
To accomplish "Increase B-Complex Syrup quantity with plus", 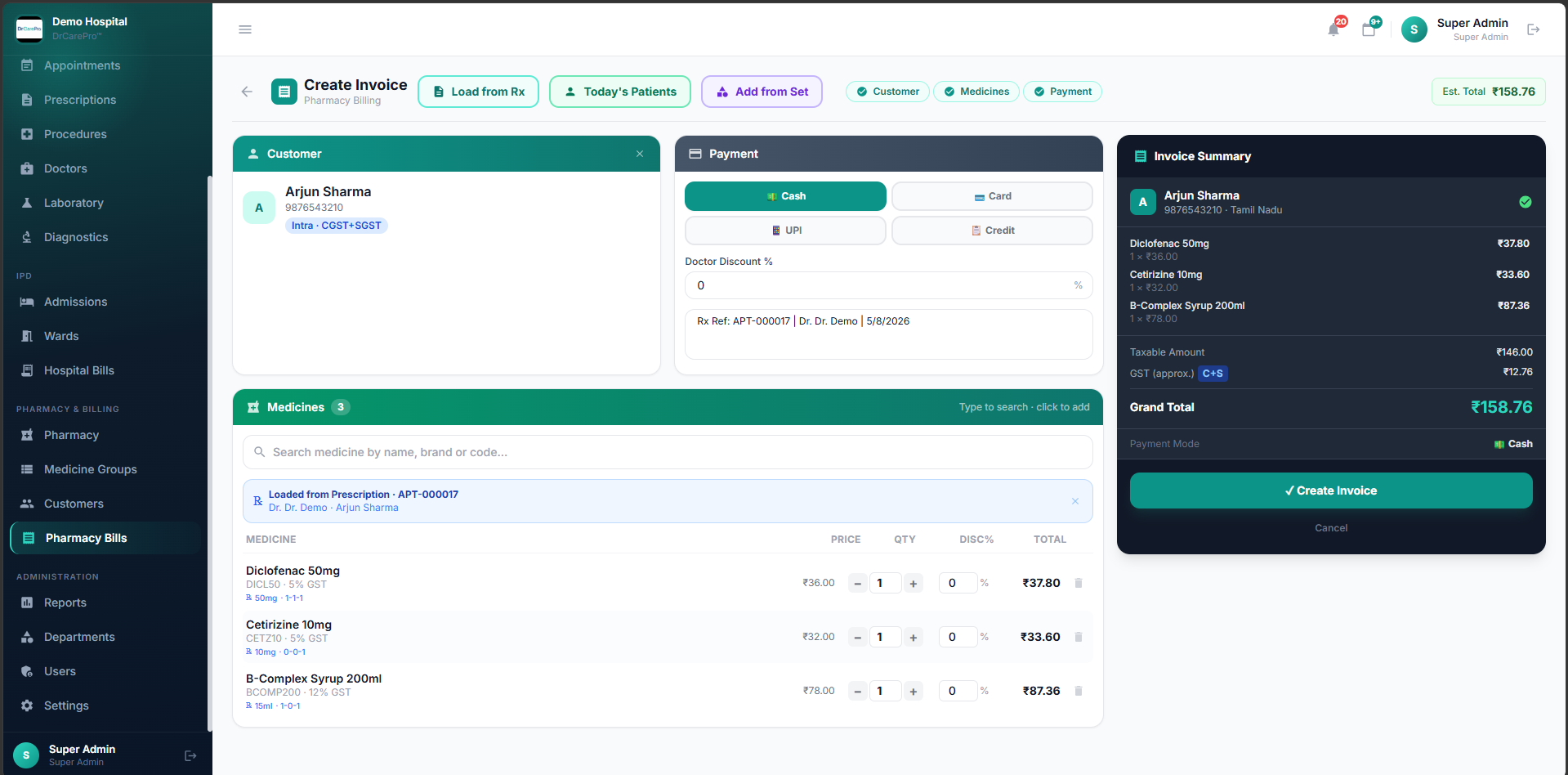I will point(914,691).
